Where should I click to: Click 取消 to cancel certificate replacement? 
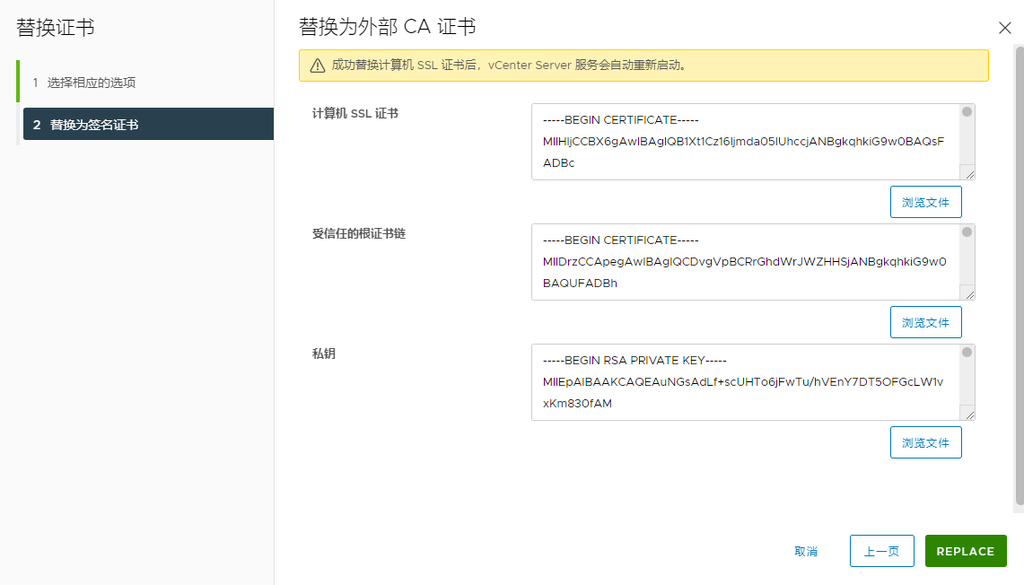806,550
